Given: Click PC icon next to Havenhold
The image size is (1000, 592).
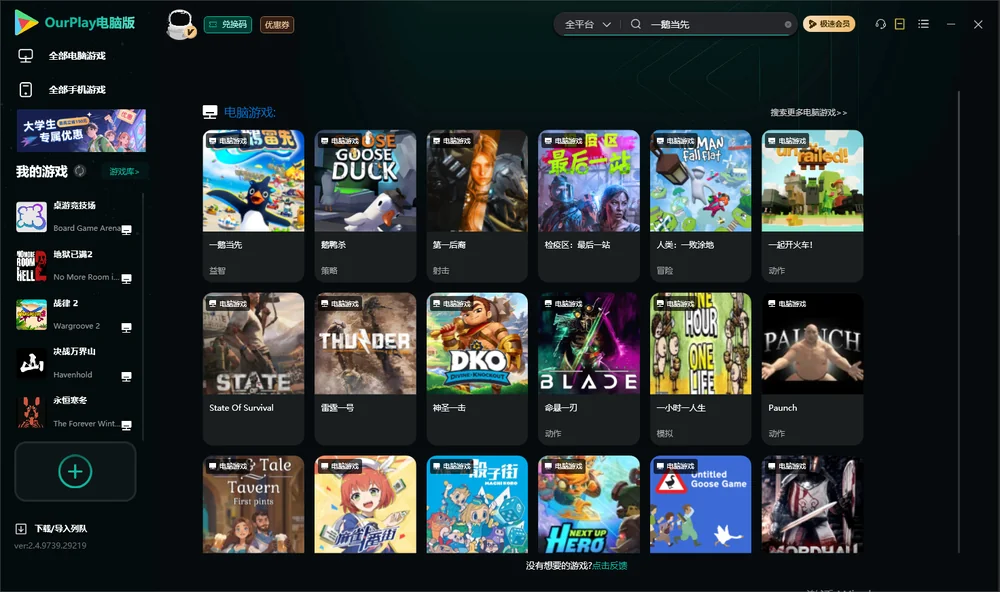Looking at the screenshot, I should 126,377.
